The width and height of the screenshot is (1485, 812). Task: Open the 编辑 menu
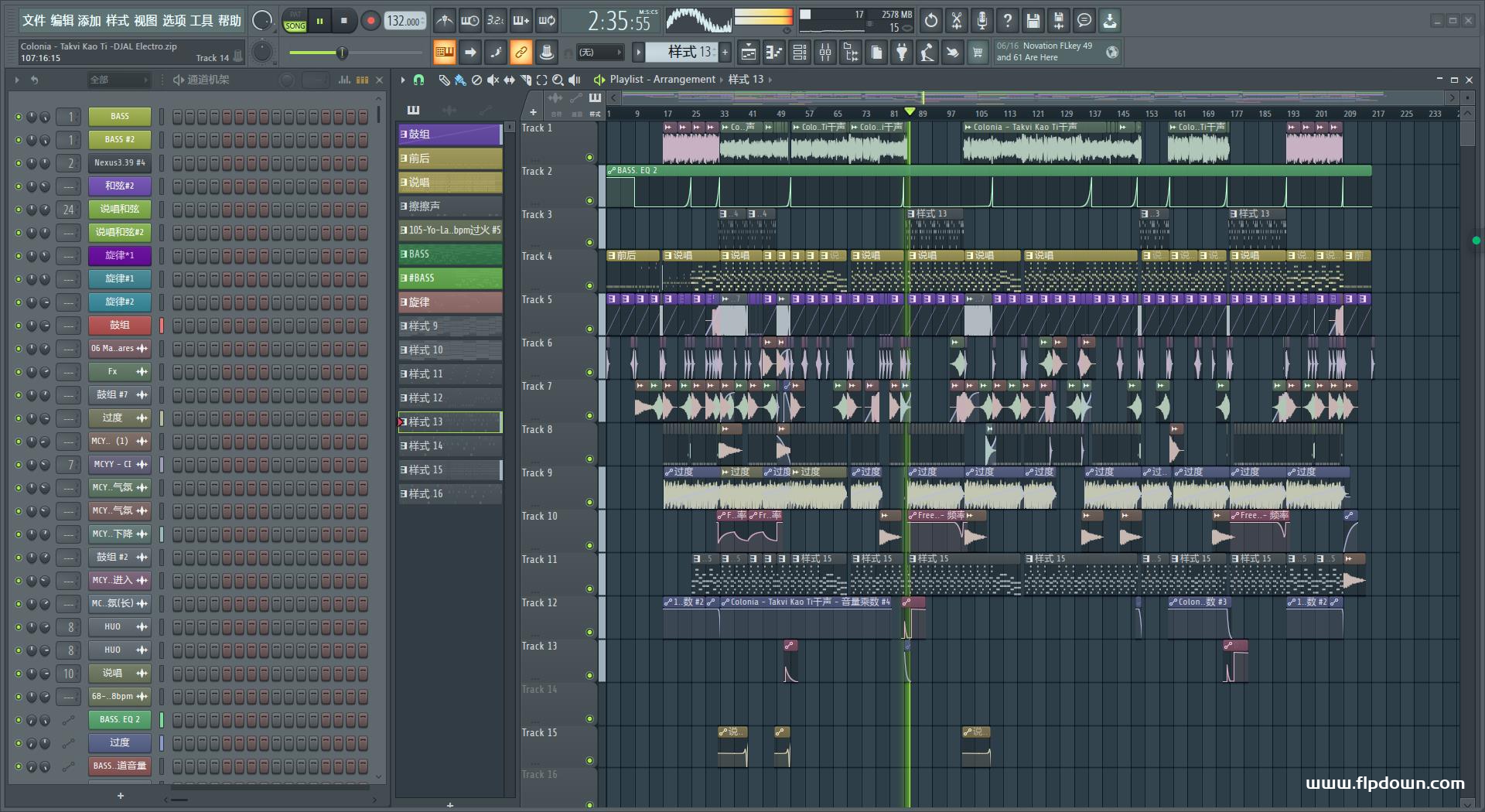point(62,21)
